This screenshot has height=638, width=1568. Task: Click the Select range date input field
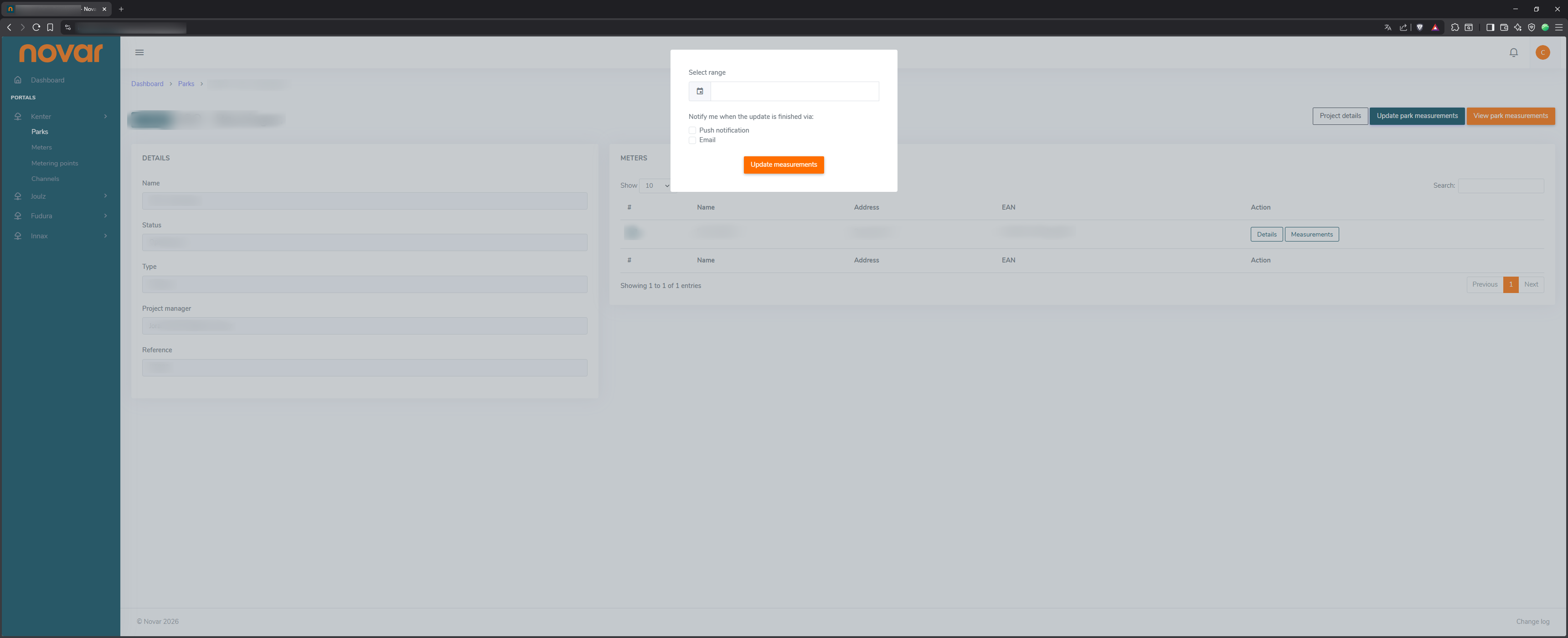click(x=794, y=91)
